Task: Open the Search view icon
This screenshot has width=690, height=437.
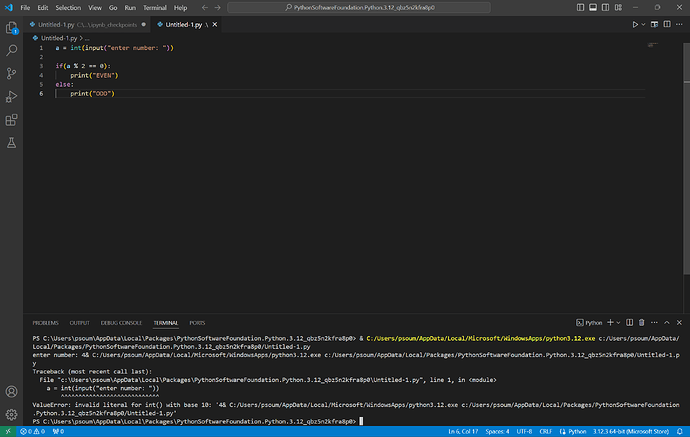Action: point(11,50)
